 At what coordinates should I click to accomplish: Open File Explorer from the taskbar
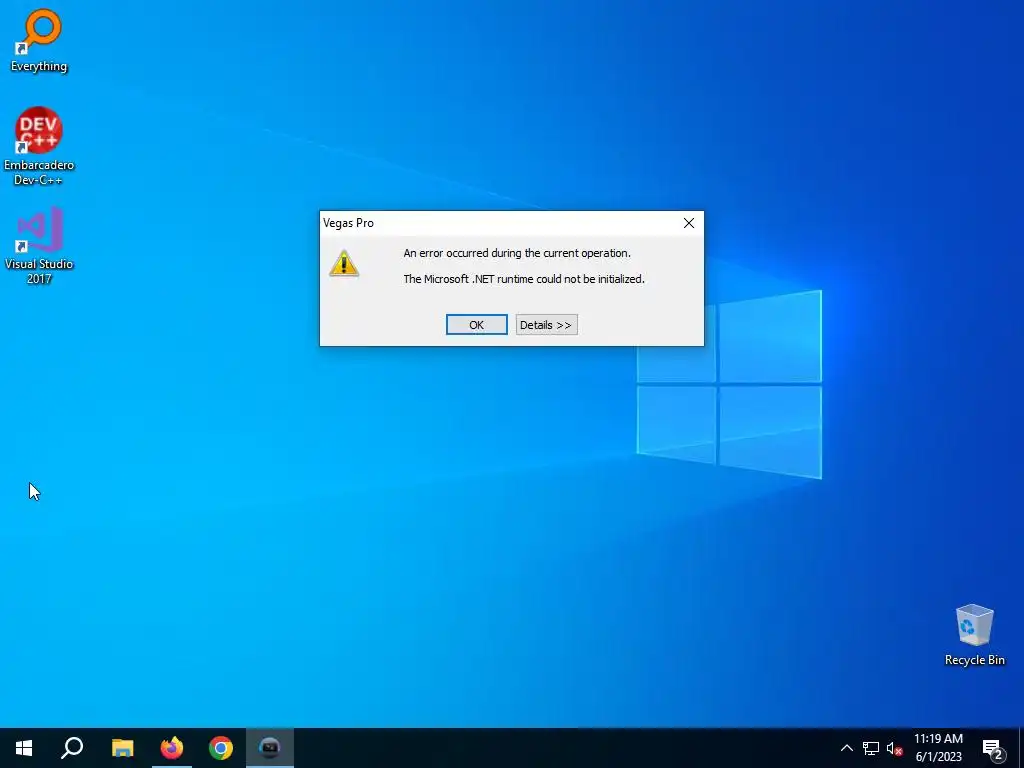pyautogui.click(x=122, y=748)
